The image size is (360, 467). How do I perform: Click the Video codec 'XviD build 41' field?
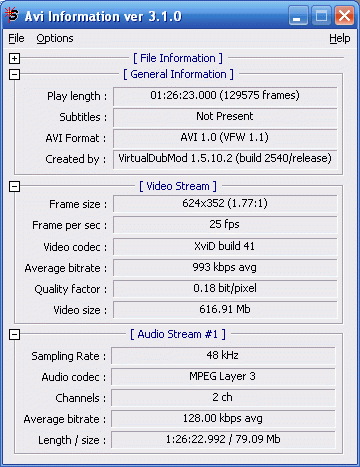(x=225, y=247)
